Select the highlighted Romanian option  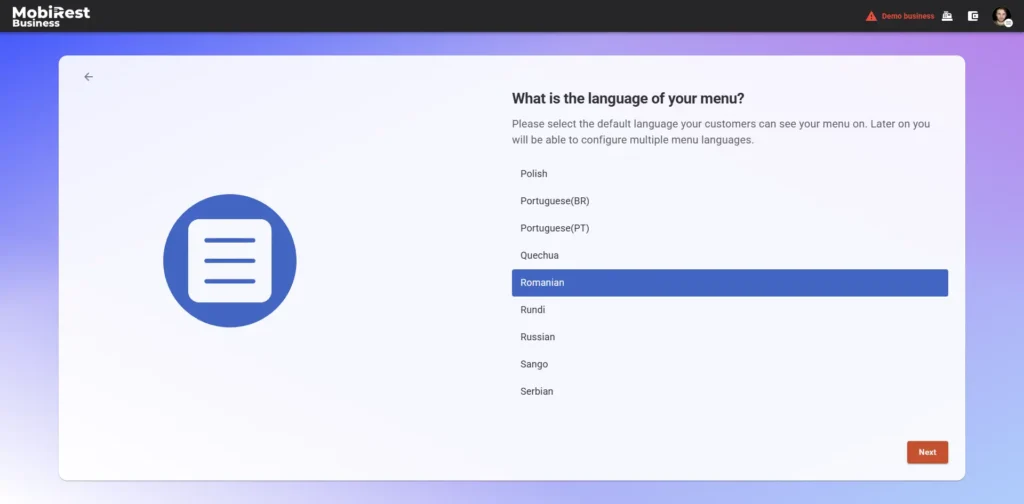pyautogui.click(x=729, y=283)
